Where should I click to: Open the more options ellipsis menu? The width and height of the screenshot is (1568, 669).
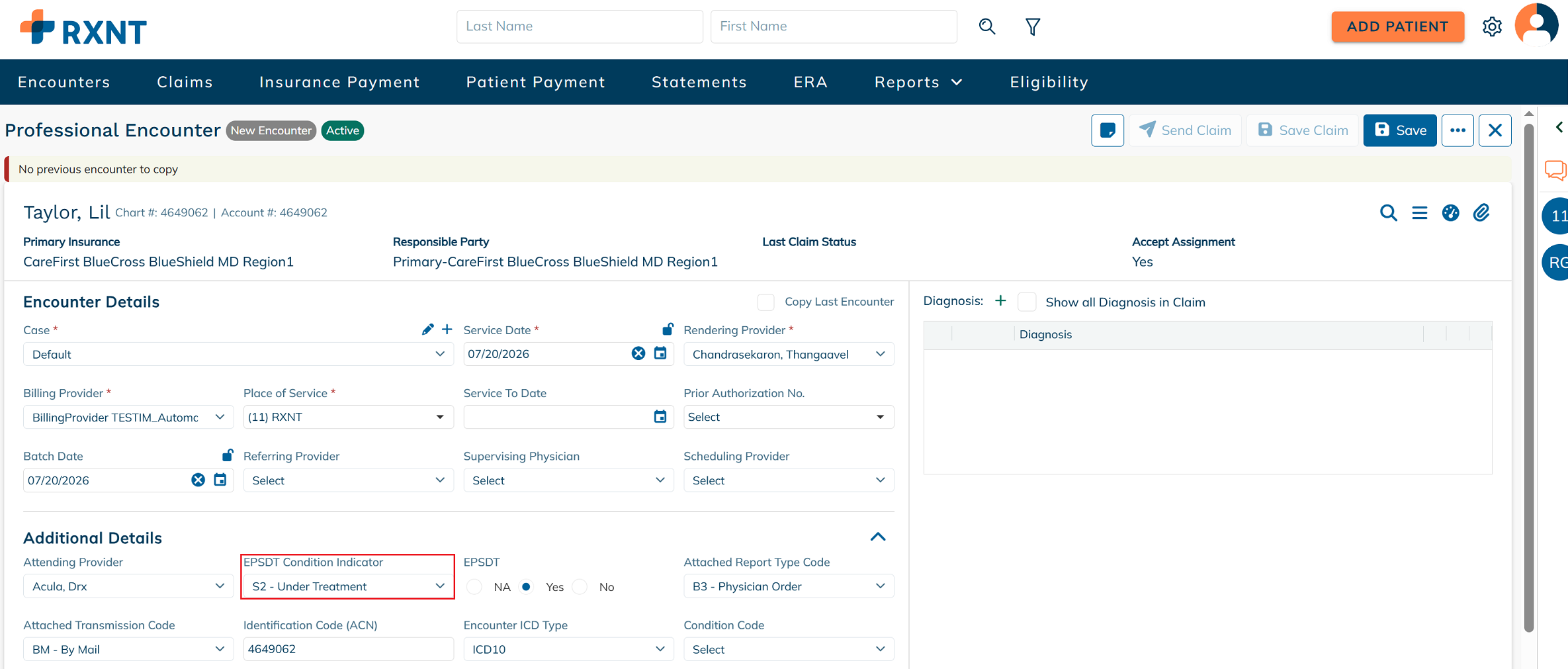(1458, 130)
